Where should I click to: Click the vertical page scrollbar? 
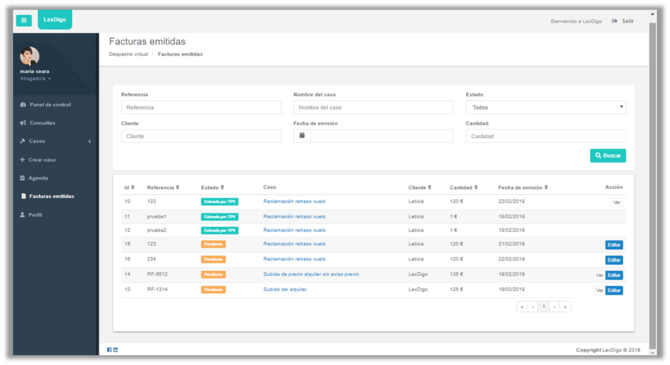click(652, 185)
